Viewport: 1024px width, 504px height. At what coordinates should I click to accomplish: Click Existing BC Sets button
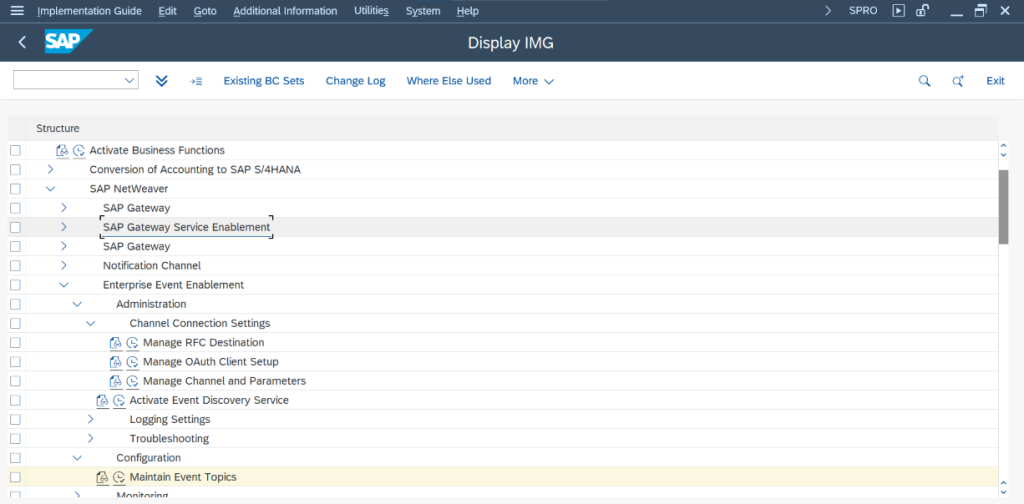pos(264,81)
